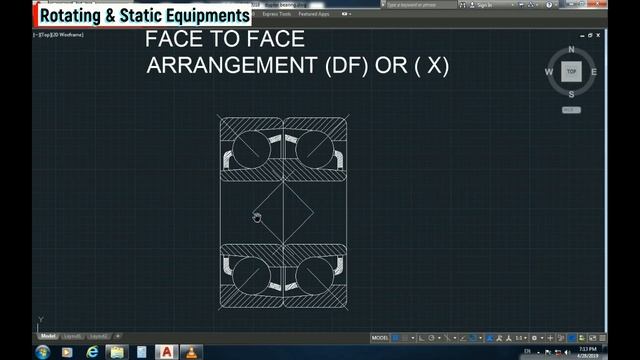The width and height of the screenshot is (640, 360).
Task: Click the ribbon minimize toggle icon
Action: tap(344, 14)
